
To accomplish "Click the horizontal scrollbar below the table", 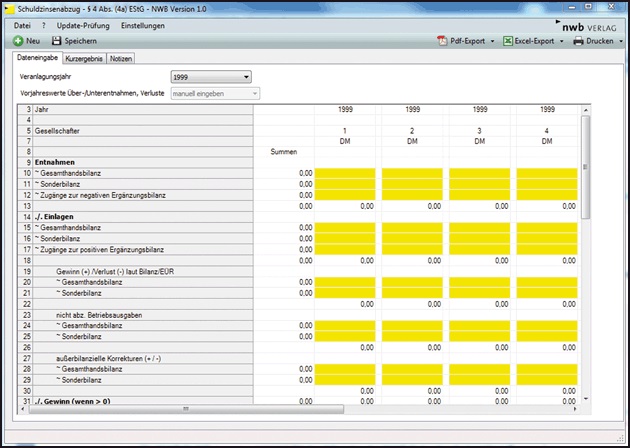I will tap(185, 409).
